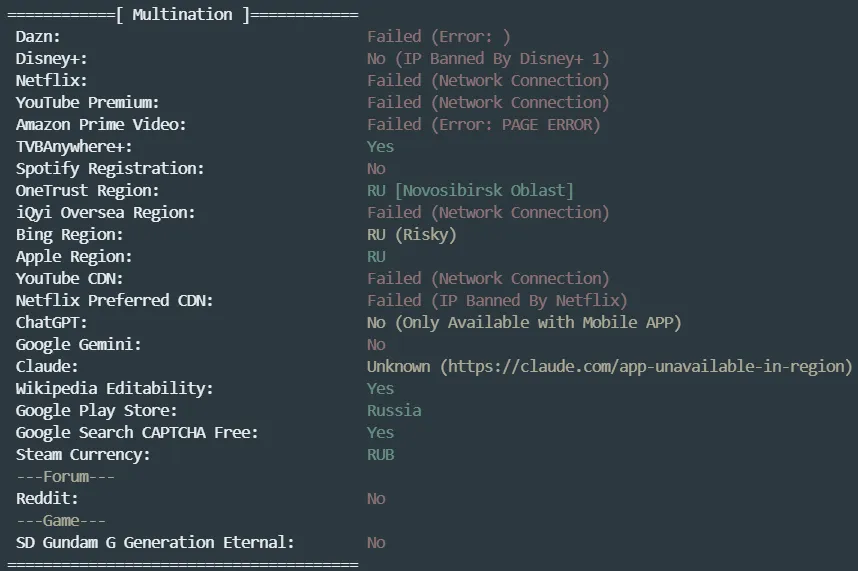Click the YouTube Premium label
Image resolution: width=858 pixels, height=571 pixels.
(87, 102)
